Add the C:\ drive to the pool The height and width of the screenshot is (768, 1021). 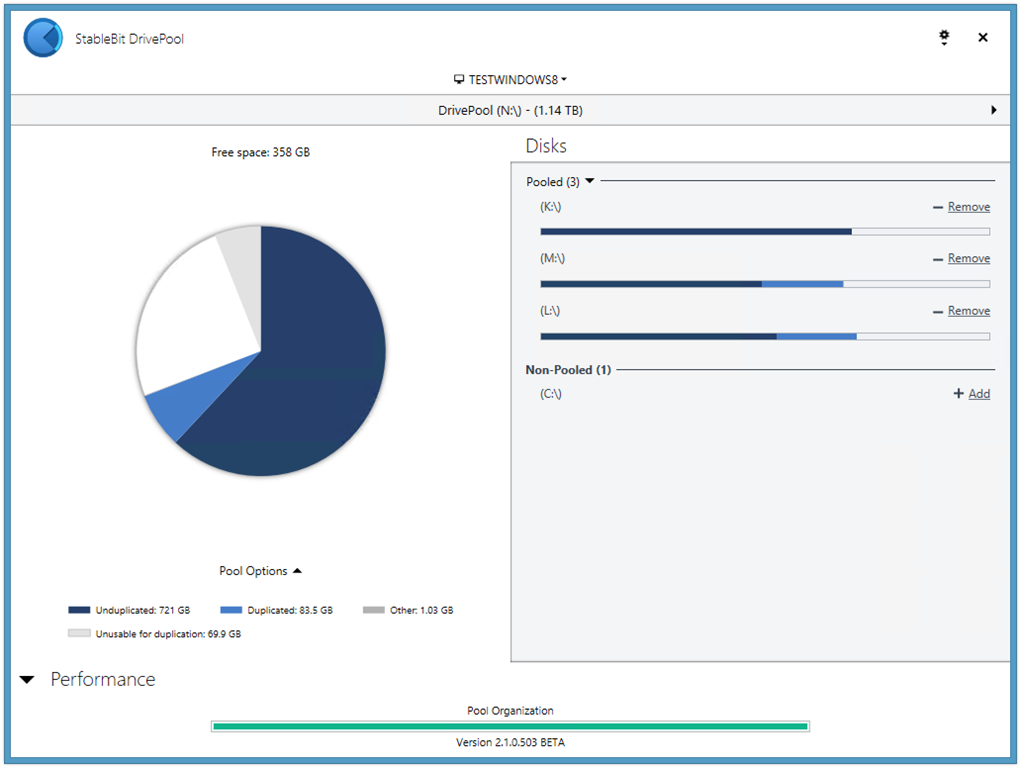[979, 393]
